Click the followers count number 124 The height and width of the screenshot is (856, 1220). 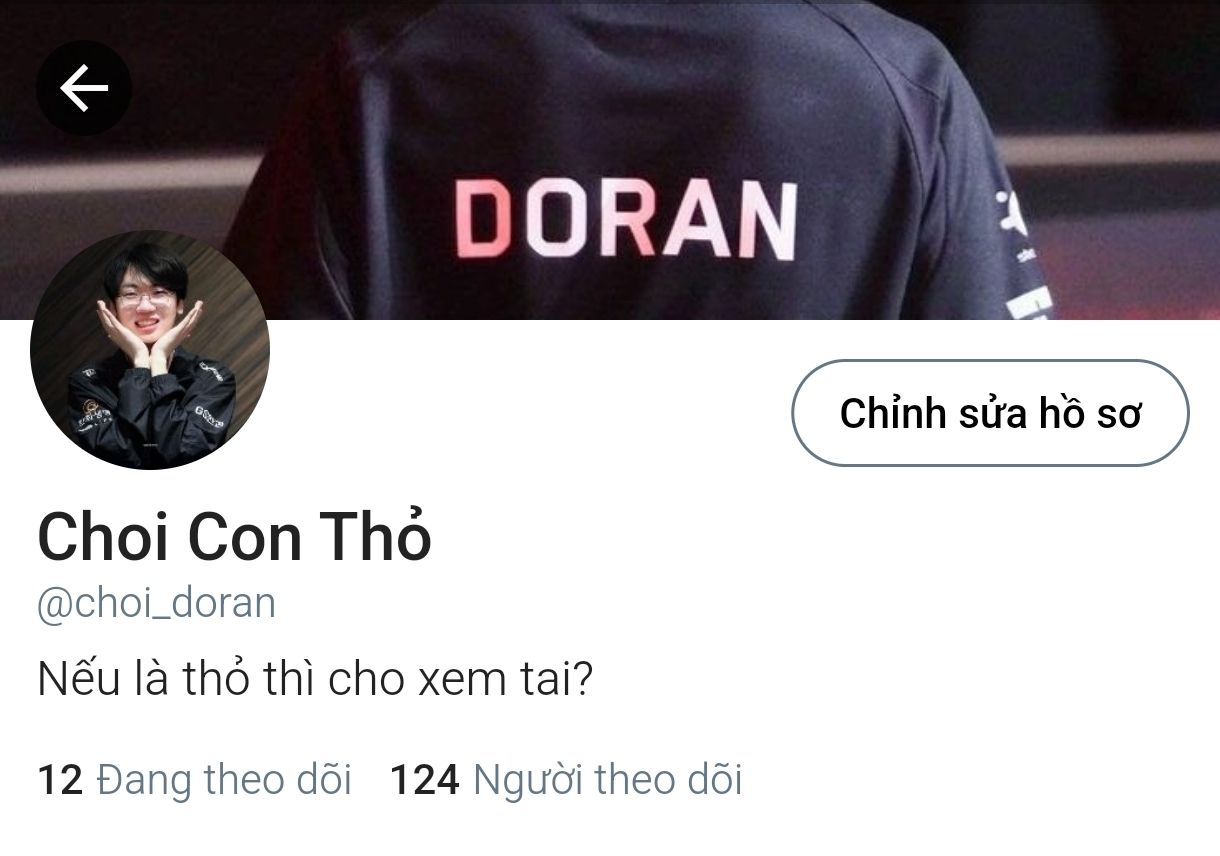(x=425, y=780)
